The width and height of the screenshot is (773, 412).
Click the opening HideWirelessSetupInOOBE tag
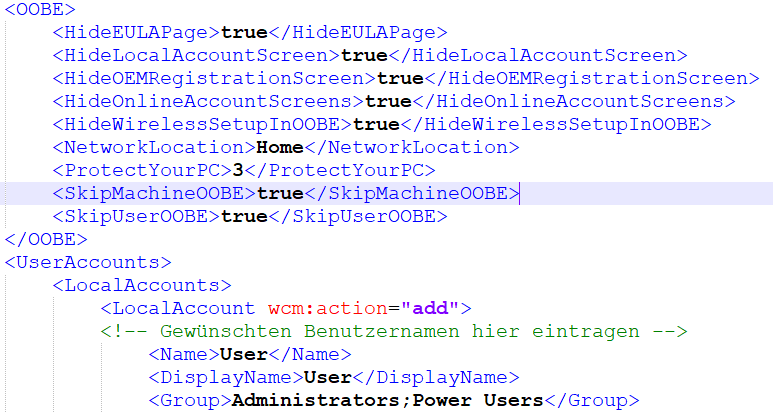point(203,124)
